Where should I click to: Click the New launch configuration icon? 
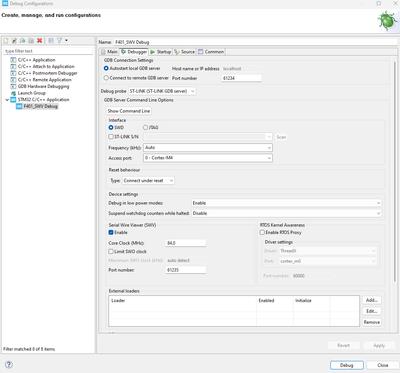6,41
